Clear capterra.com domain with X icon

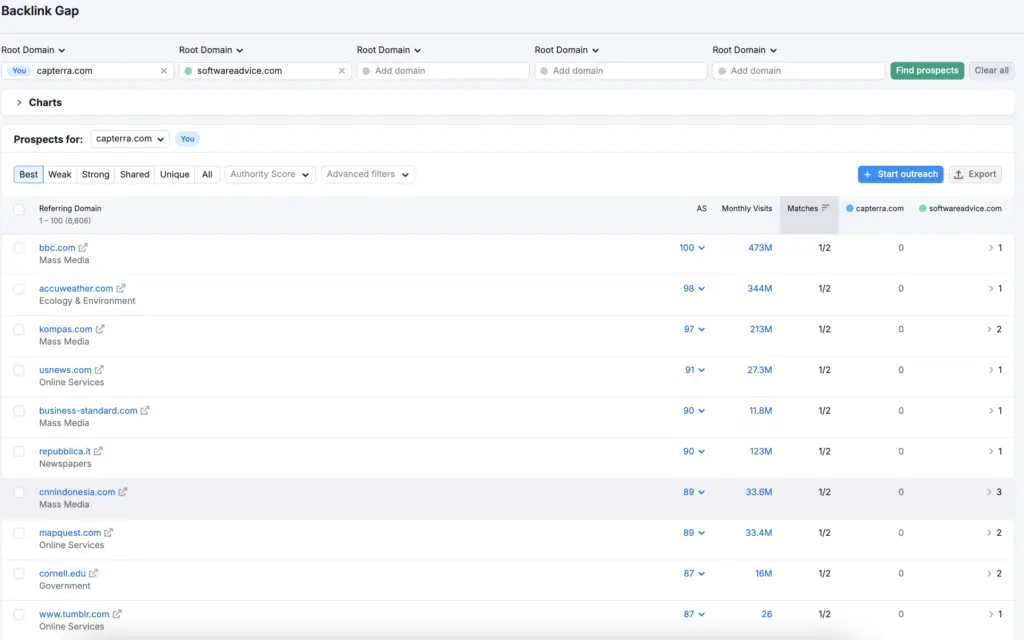[164, 71]
